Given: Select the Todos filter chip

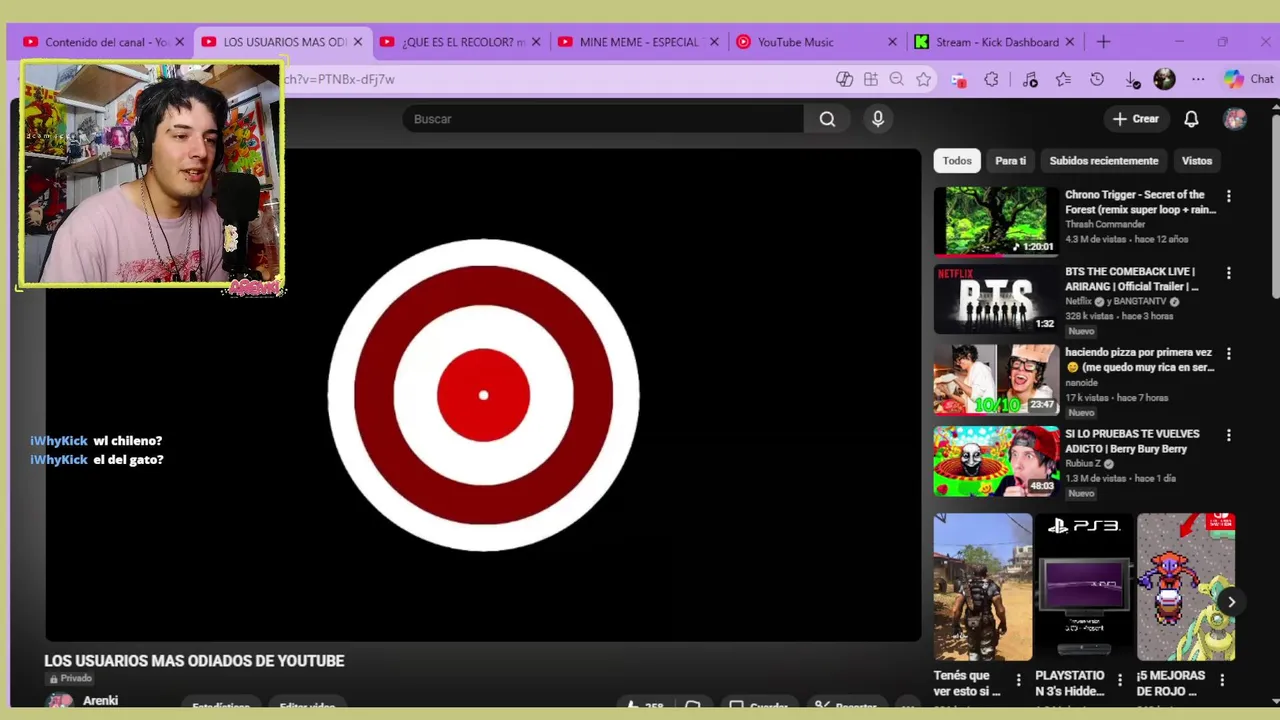Looking at the screenshot, I should tap(957, 161).
